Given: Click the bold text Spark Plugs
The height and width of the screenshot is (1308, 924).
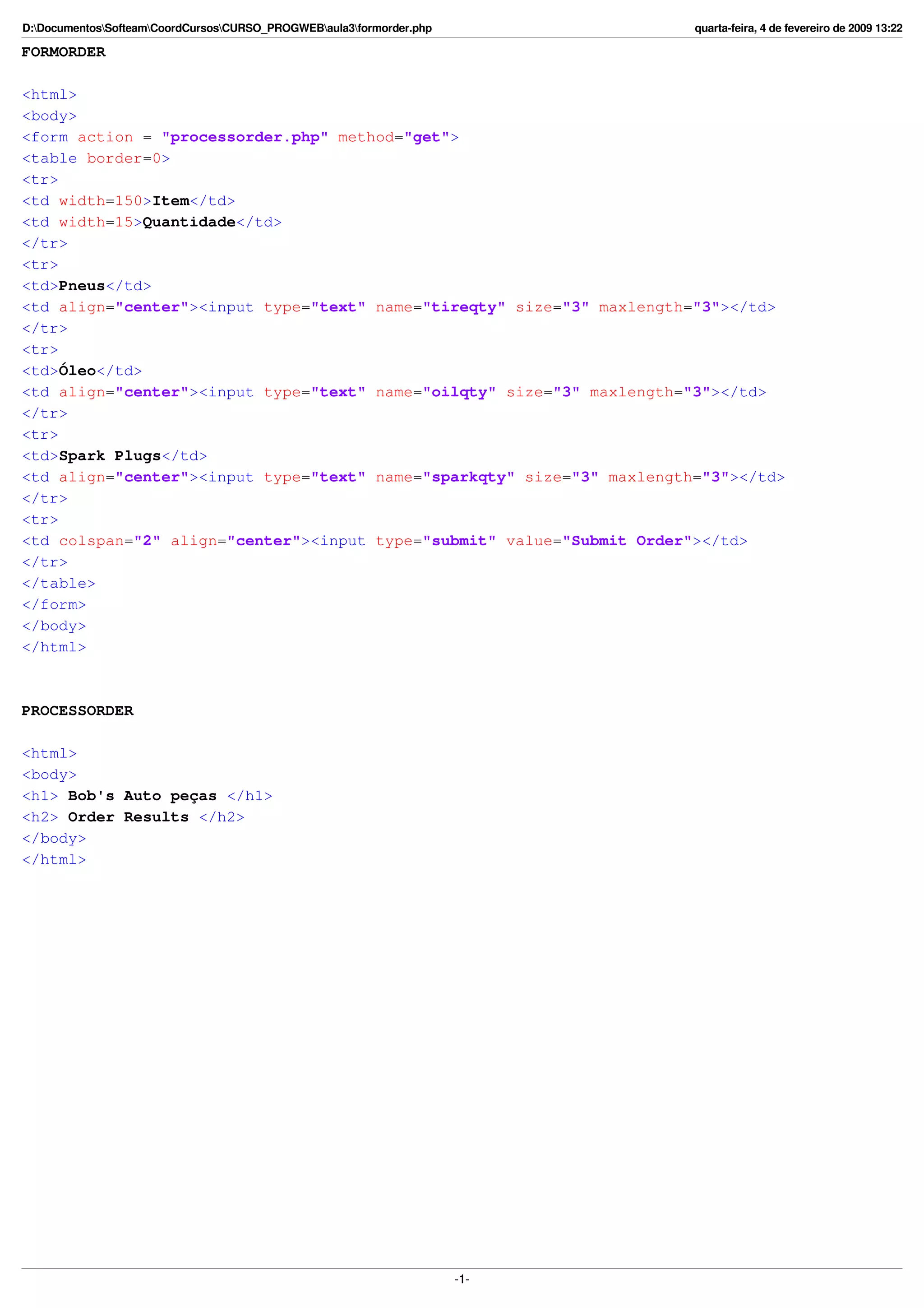Looking at the screenshot, I should pyautogui.click(x=110, y=456).
